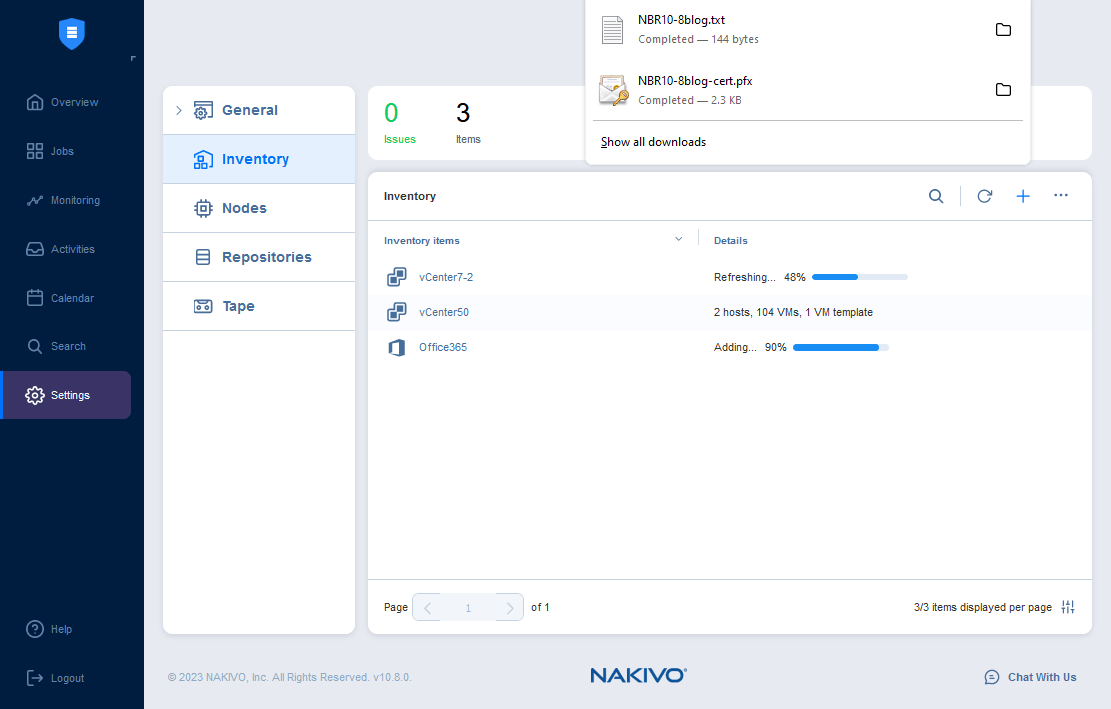Click the Refreshing... 48% status text
The height and width of the screenshot is (709, 1111).
point(760,277)
